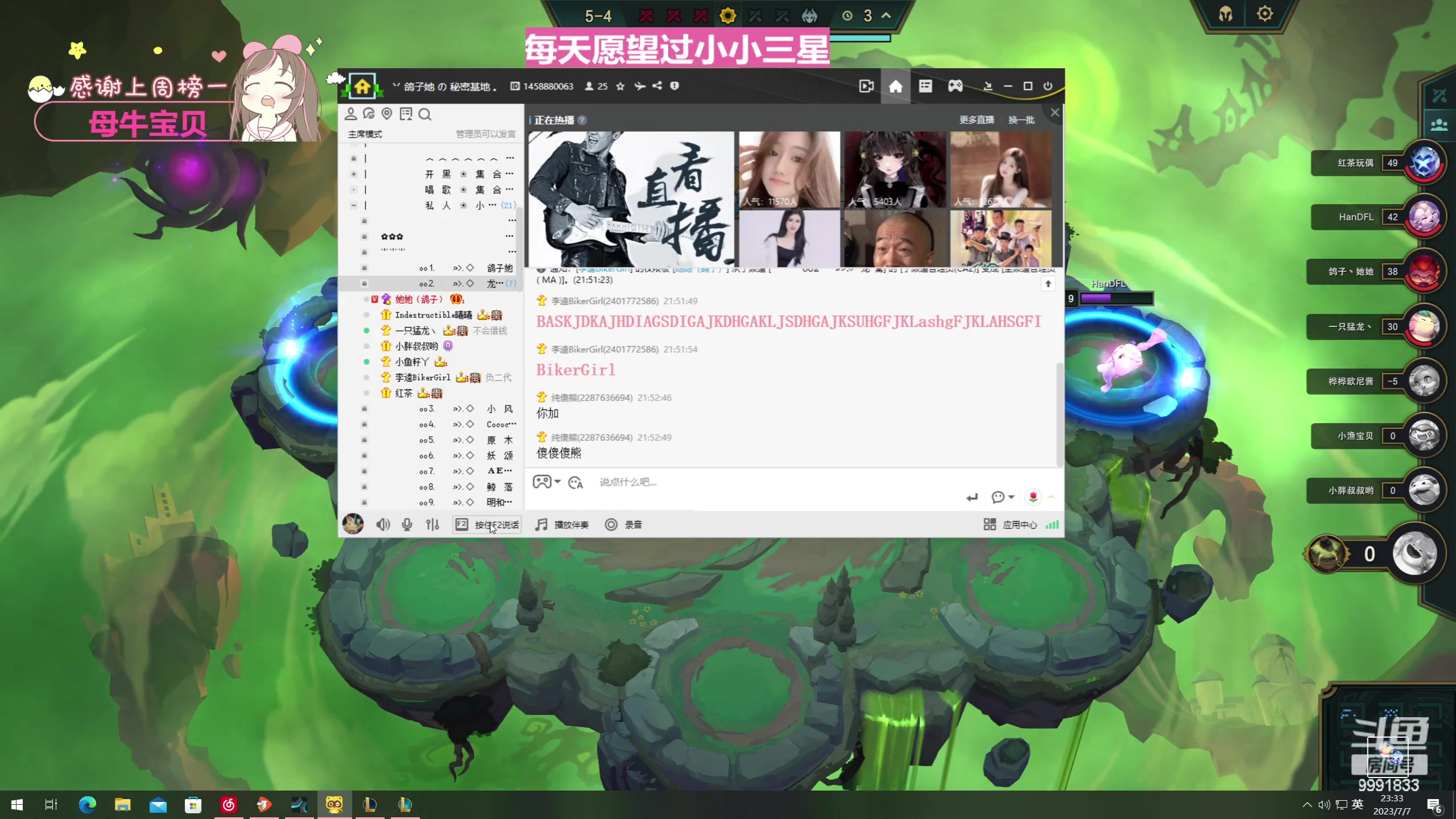
Task: Open sub-channel oo3 小风
Action: (x=431, y=409)
